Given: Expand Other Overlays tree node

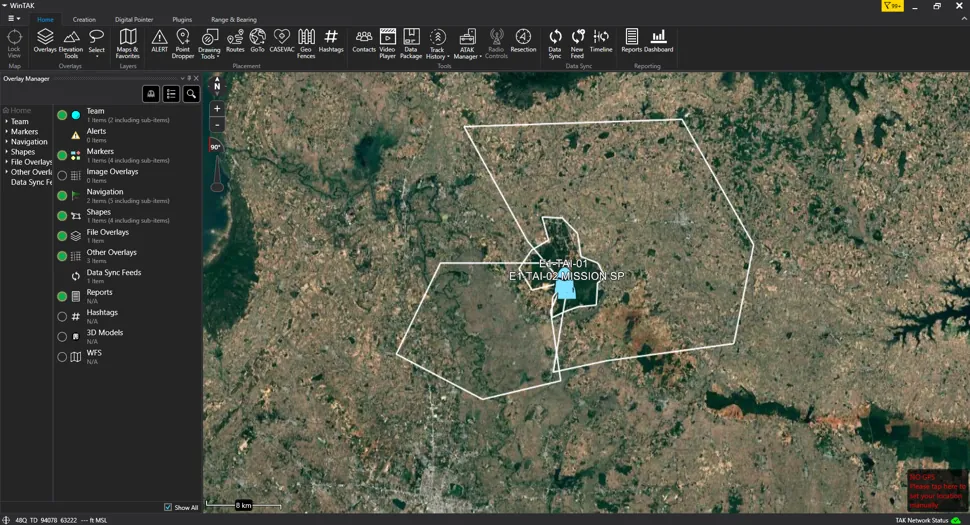Looking at the screenshot, I should pyautogui.click(x=7, y=172).
